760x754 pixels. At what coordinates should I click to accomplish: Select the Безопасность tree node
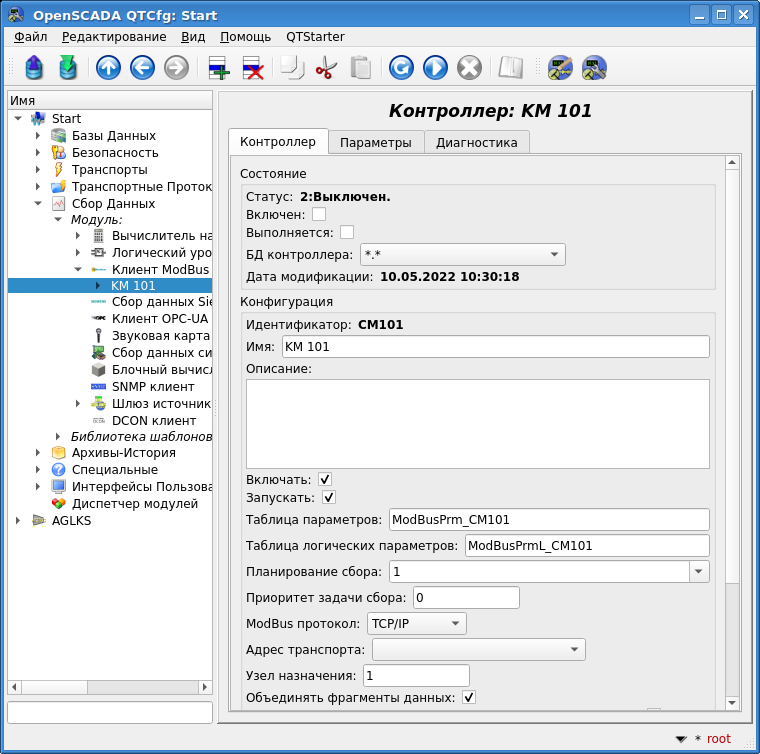click(x=115, y=153)
